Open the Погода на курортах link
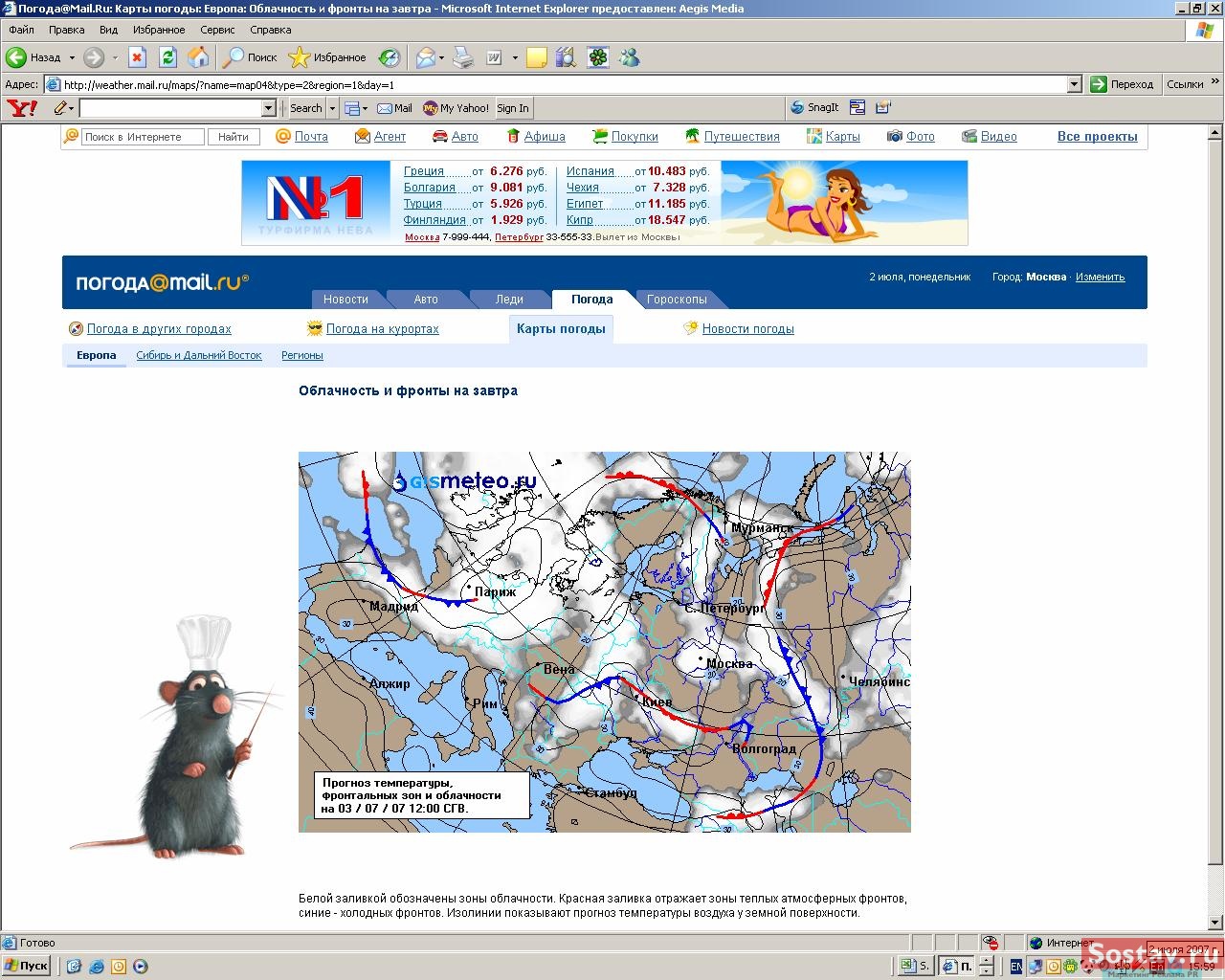The image size is (1225, 980). click(x=382, y=329)
